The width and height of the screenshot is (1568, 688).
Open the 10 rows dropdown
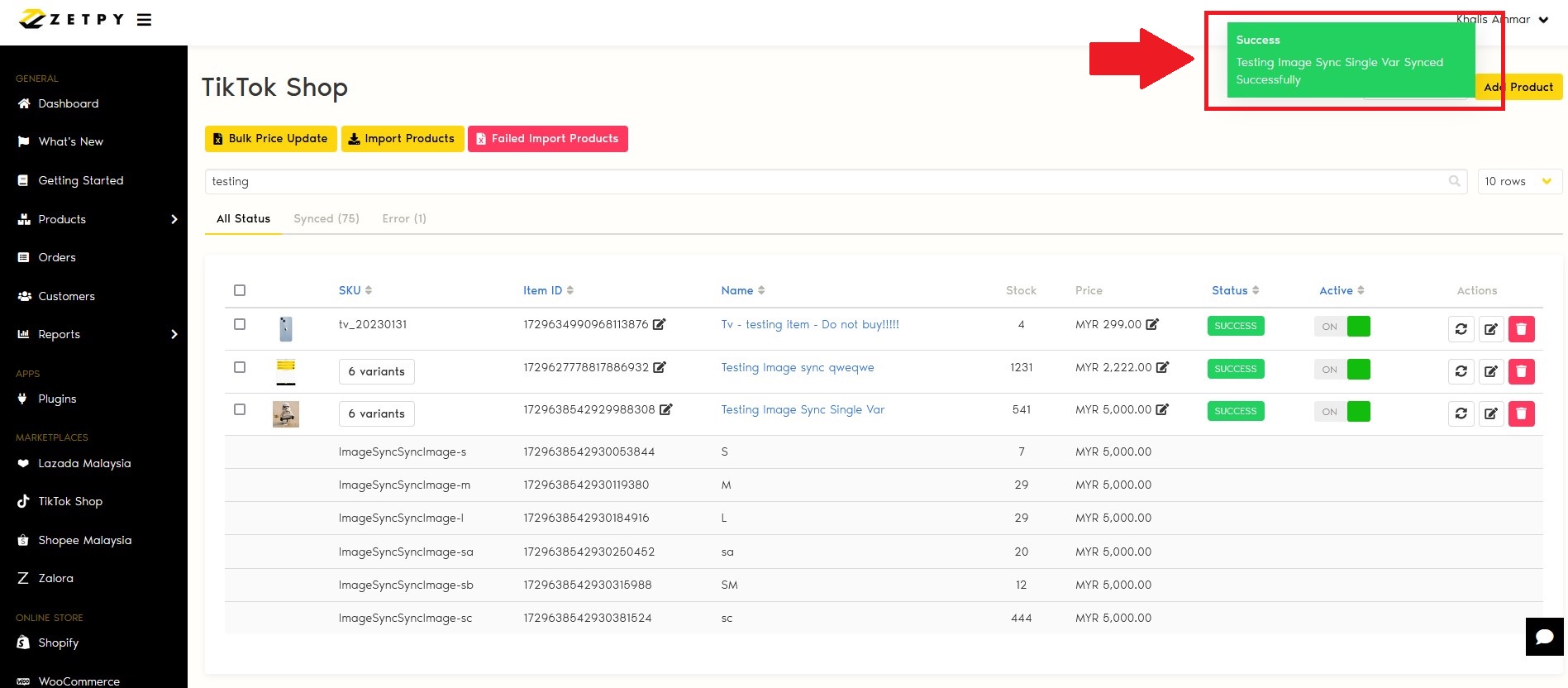pyautogui.click(x=1518, y=181)
